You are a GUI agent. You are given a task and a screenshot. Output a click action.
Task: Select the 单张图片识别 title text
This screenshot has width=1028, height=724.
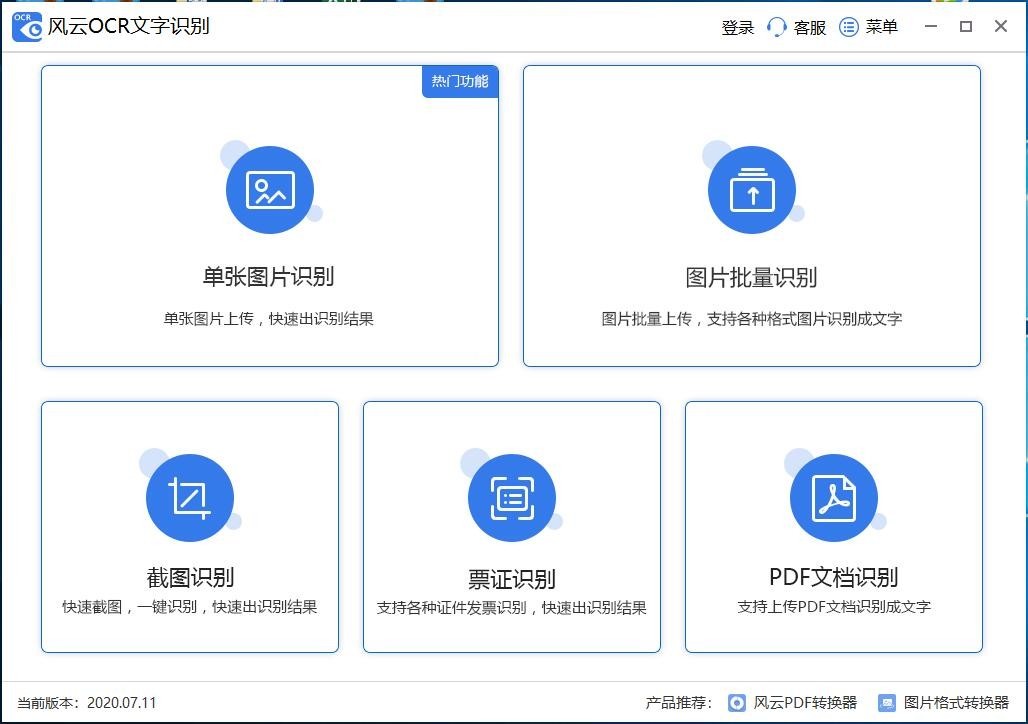(x=268, y=277)
